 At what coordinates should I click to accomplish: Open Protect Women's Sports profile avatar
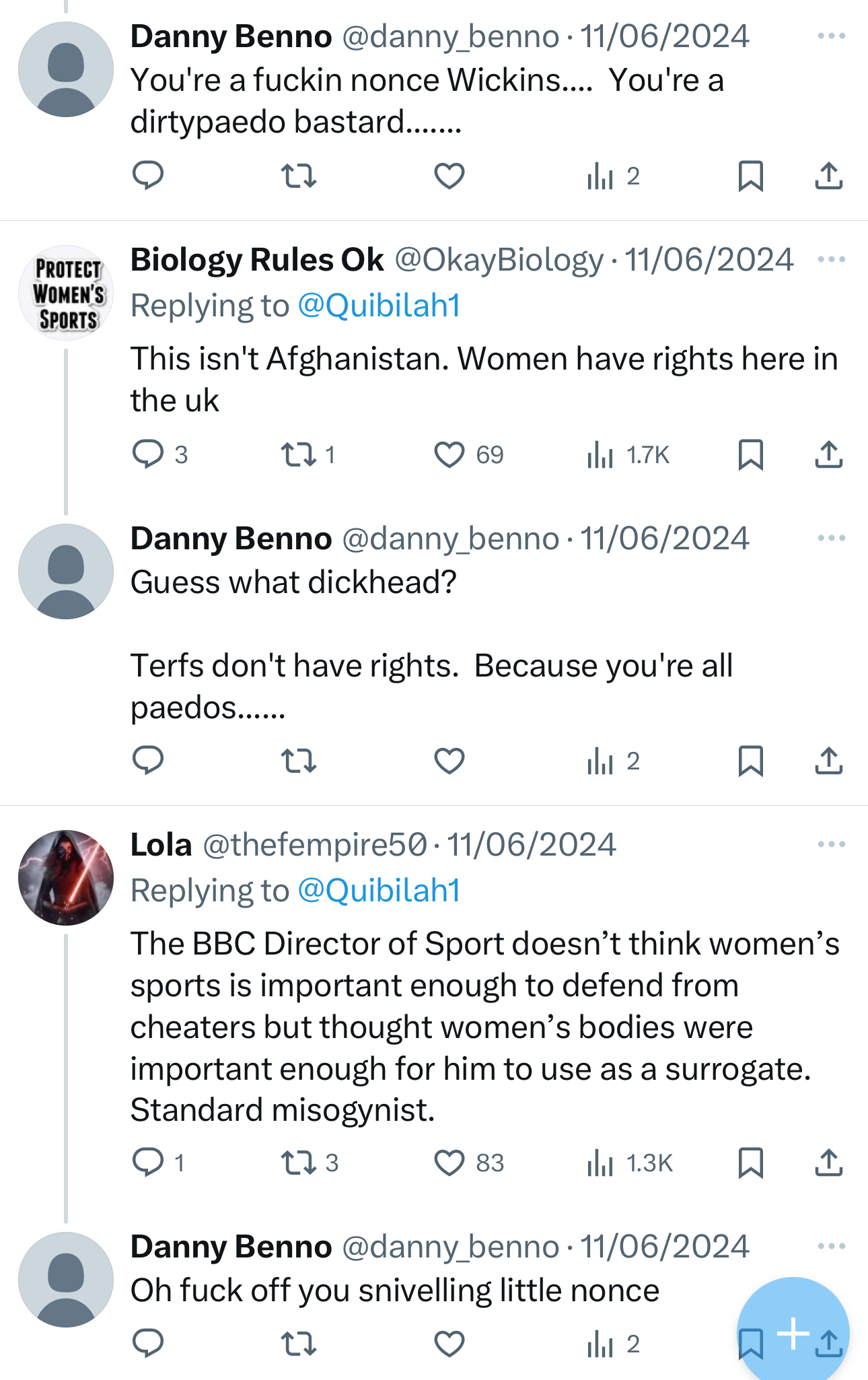point(66,293)
